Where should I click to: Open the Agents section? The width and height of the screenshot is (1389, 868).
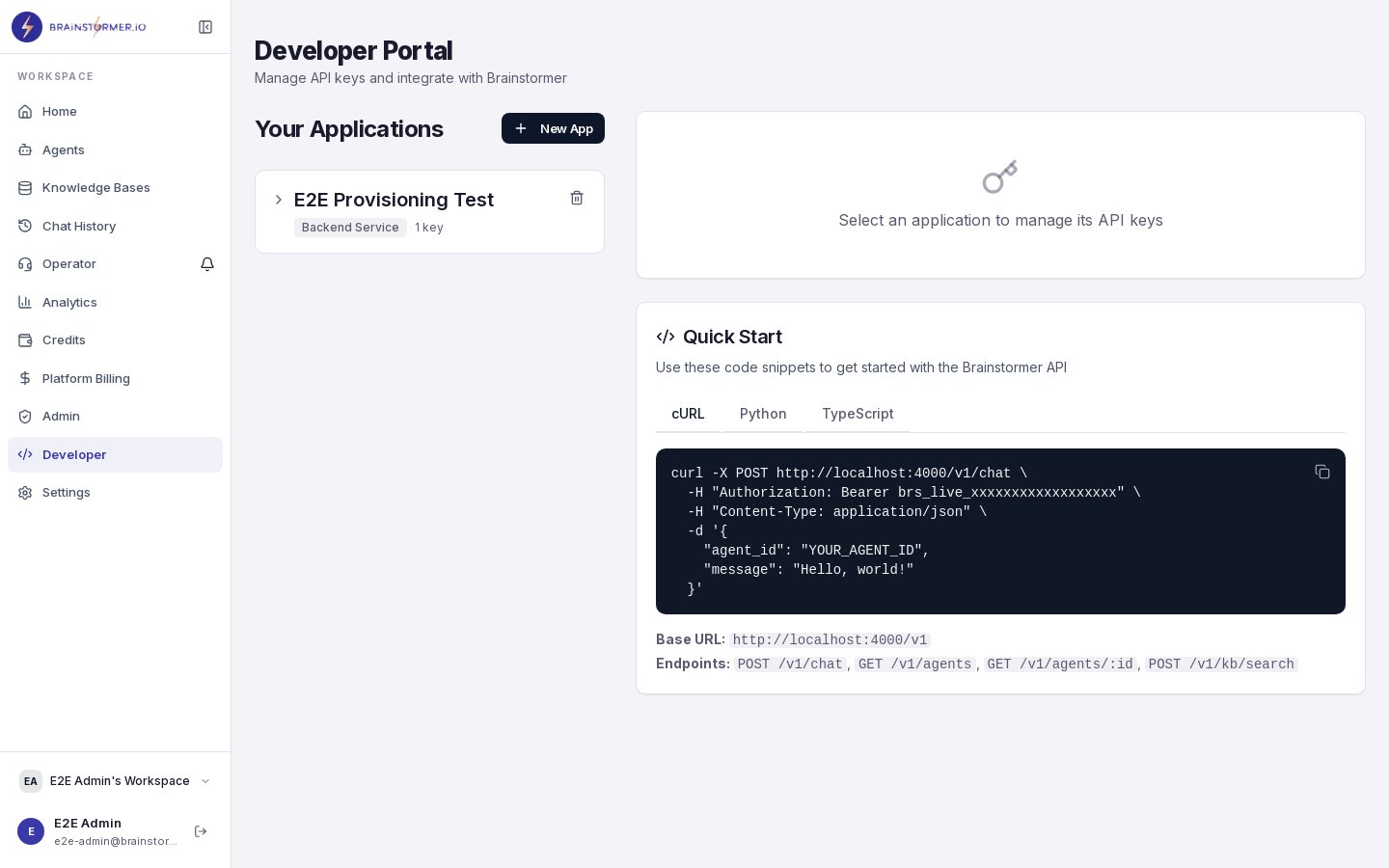(115, 149)
